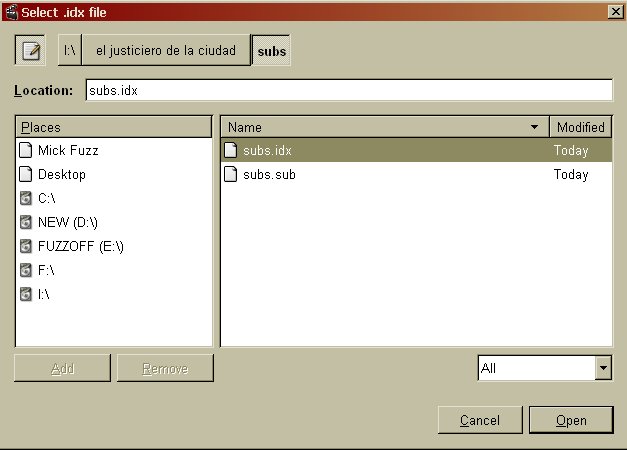Sort files by the Name column header

click(x=385, y=127)
